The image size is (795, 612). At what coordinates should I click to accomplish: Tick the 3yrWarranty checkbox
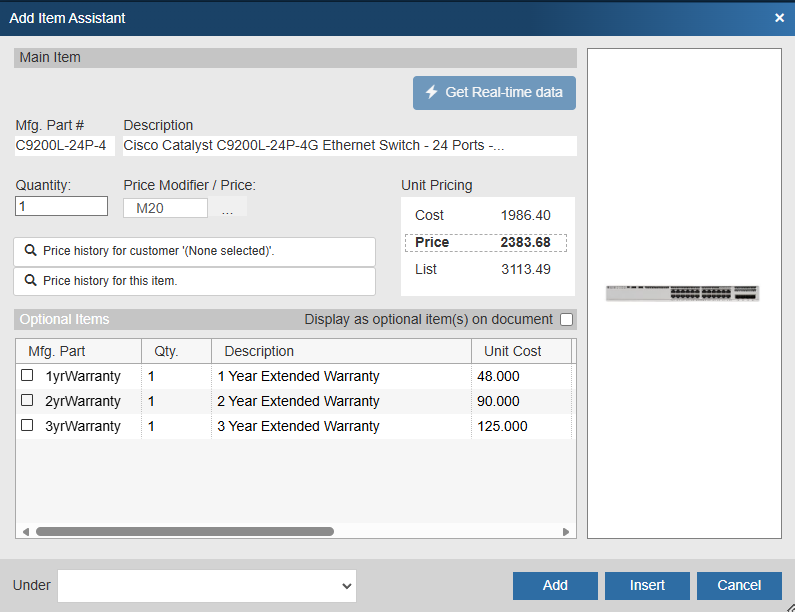point(27,426)
